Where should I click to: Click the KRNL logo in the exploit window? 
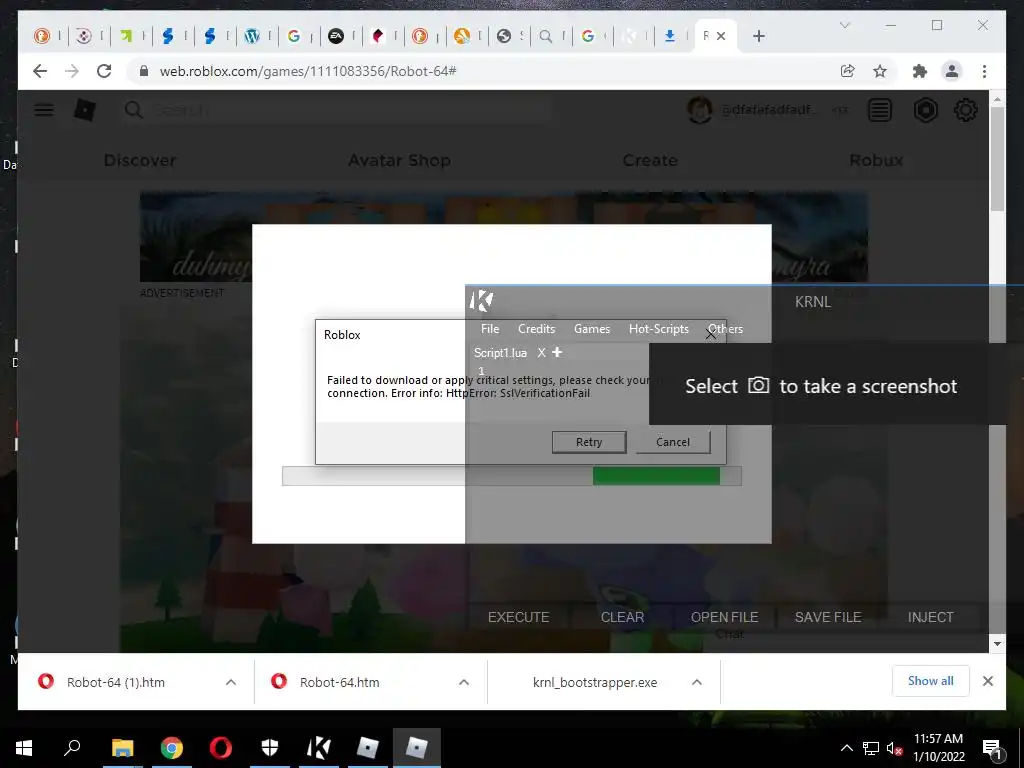coord(481,300)
